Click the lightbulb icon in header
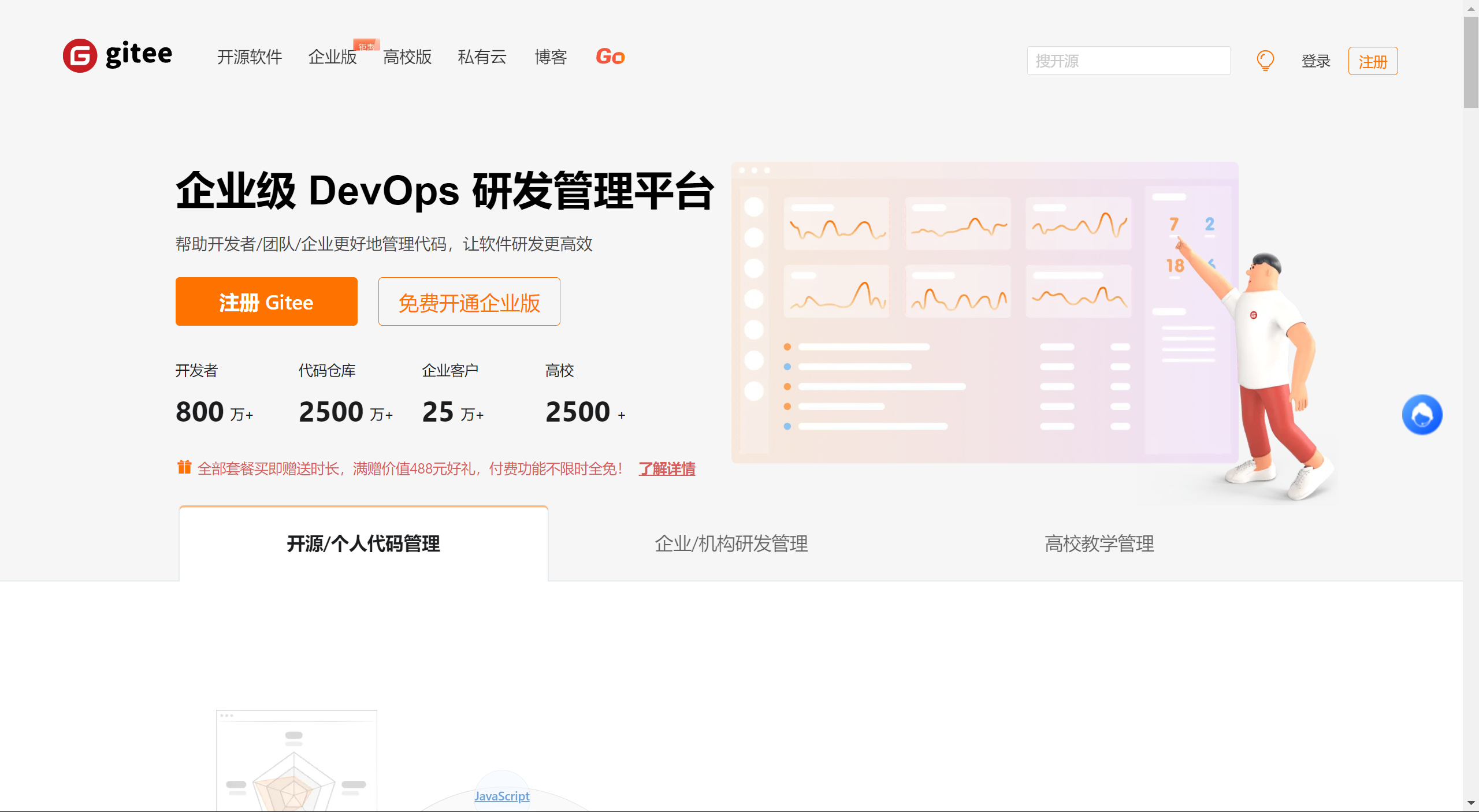The width and height of the screenshot is (1479, 812). tap(1265, 60)
